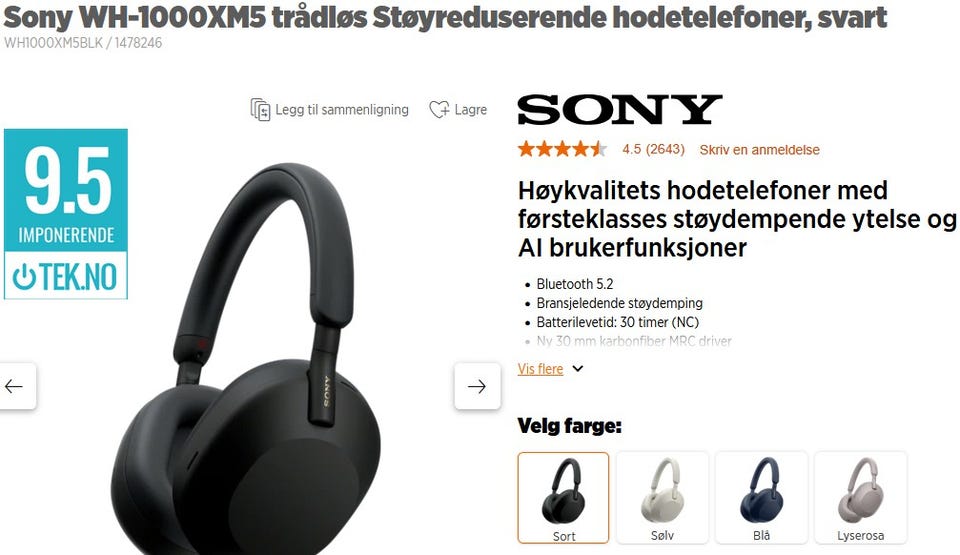Screen dimensions: 960x555
Task: Click the main black headphones product image
Action: 245,358
